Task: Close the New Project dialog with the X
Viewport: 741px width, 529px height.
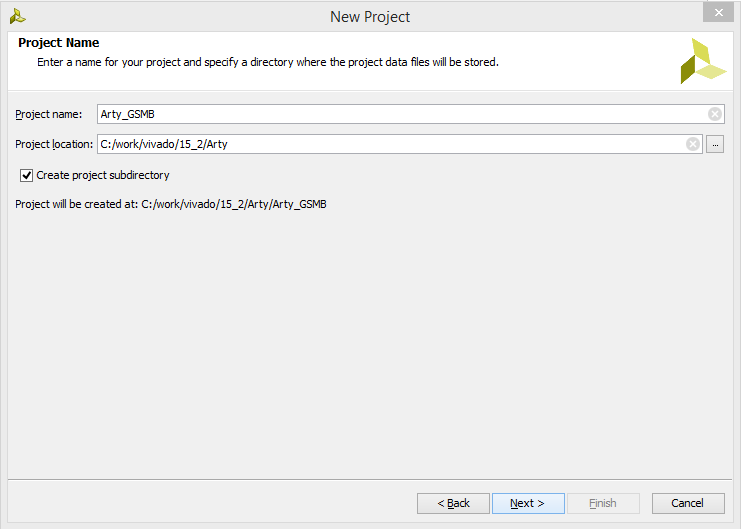Action: click(x=718, y=12)
